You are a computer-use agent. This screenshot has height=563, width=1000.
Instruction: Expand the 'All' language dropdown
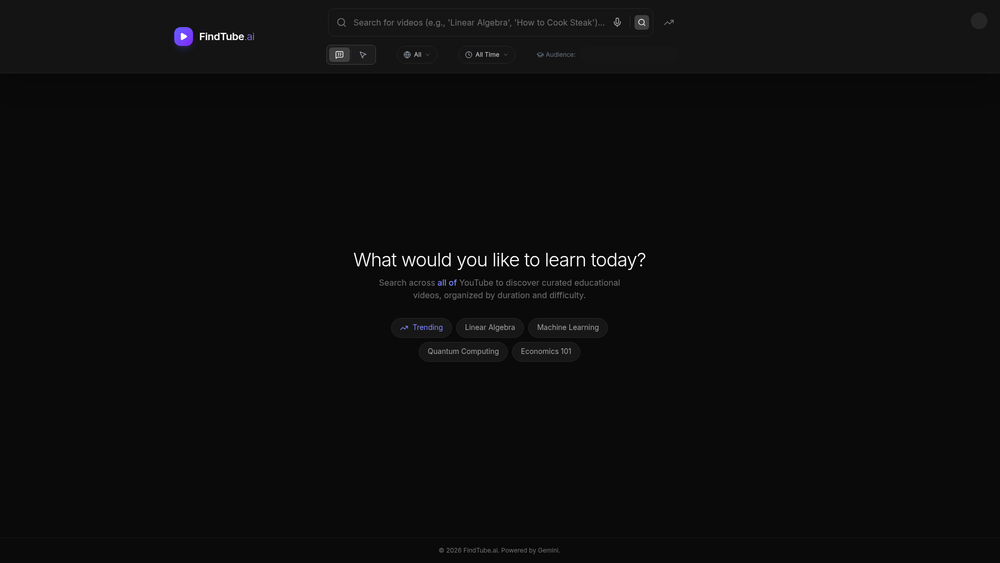pyautogui.click(x=417, y=55)
